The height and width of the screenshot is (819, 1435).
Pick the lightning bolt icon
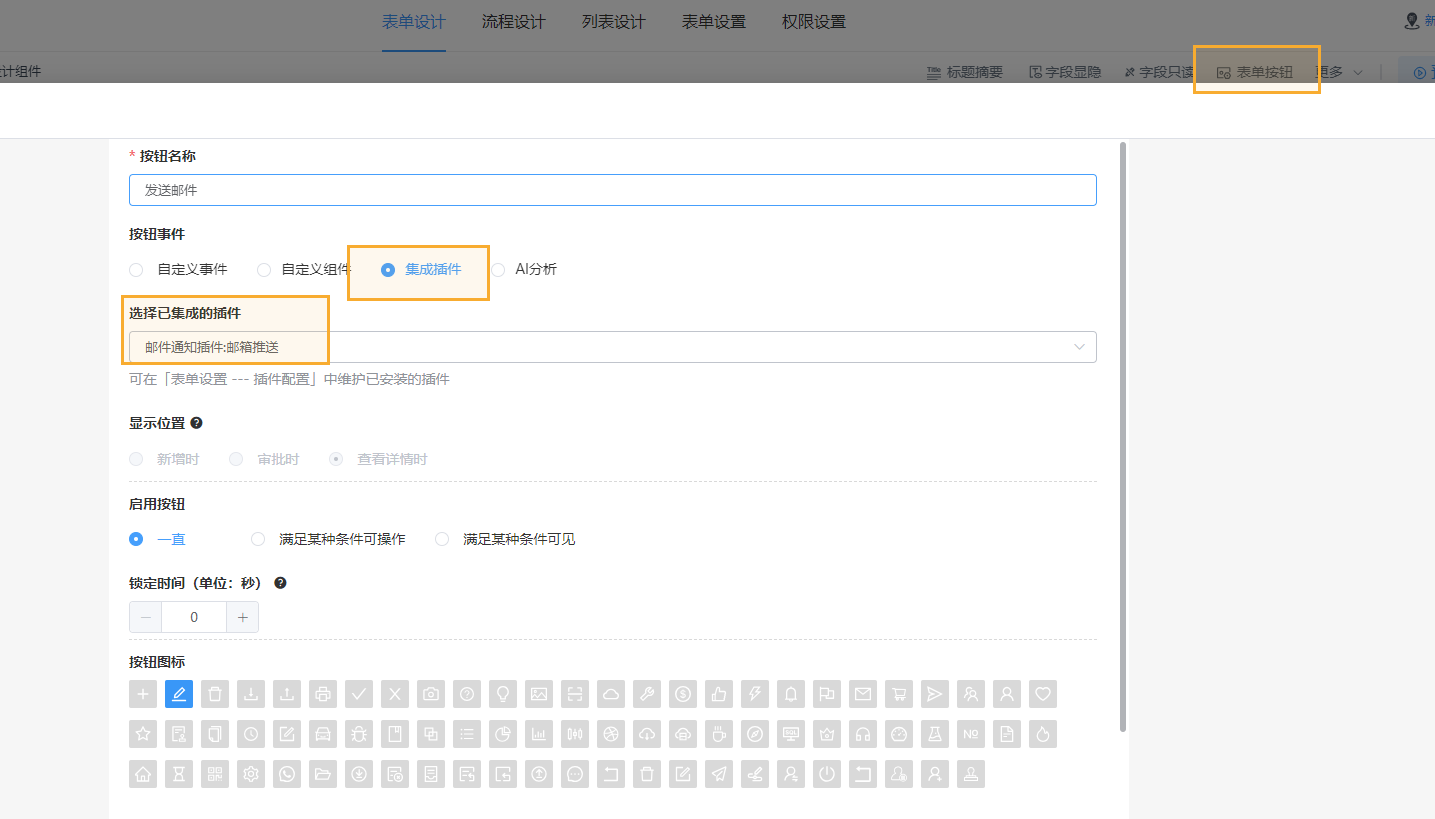coord(755,693)
